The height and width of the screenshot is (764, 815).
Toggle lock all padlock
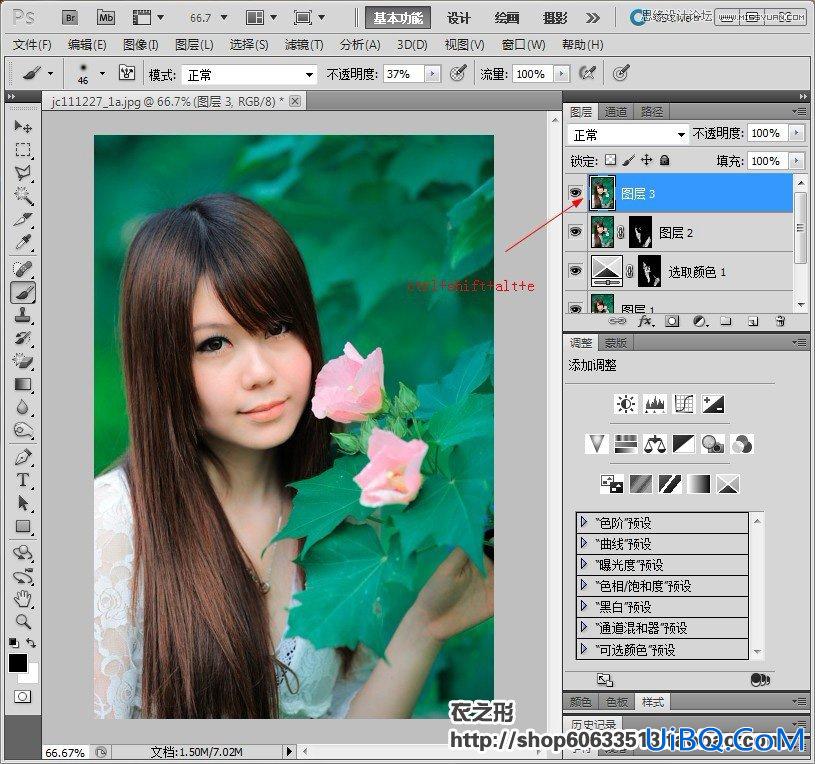tap(664, 160)
